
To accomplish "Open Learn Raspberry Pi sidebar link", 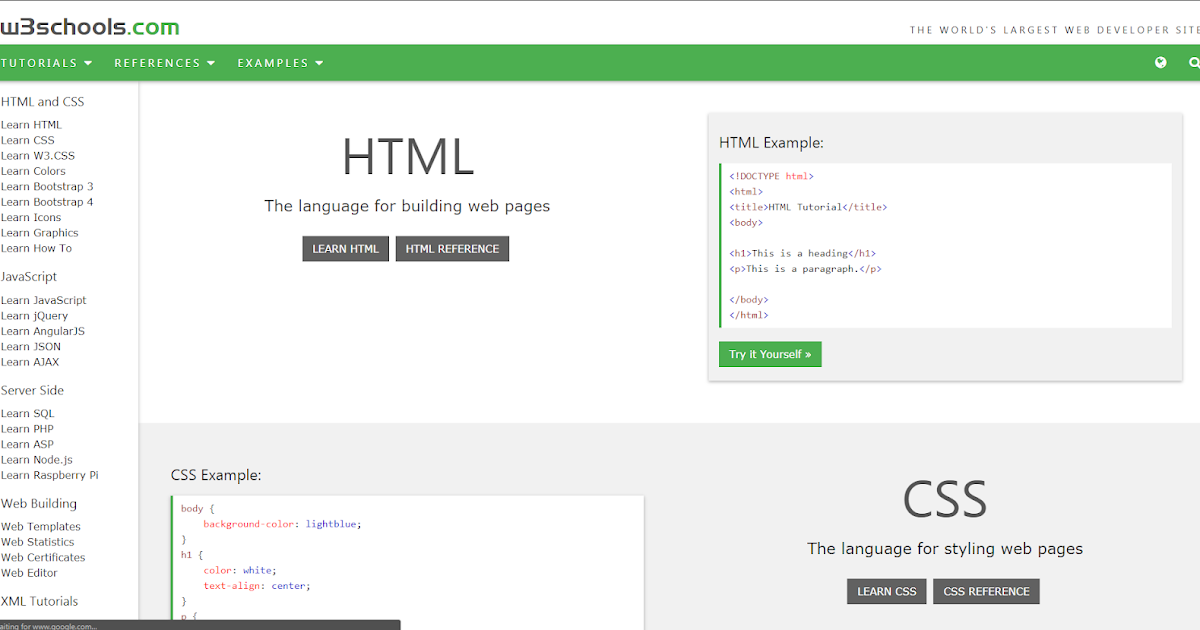I will click(50, 475).
